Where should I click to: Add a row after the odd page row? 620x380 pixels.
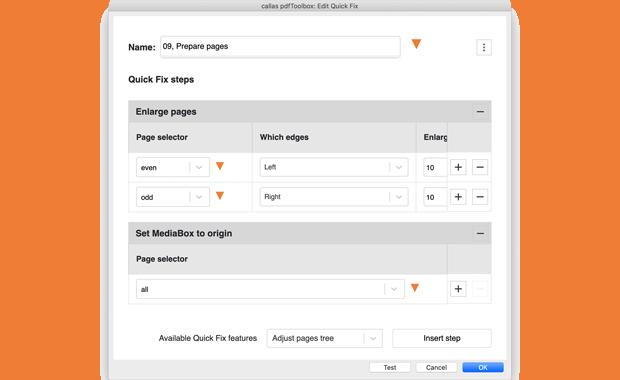coord(458,197)
